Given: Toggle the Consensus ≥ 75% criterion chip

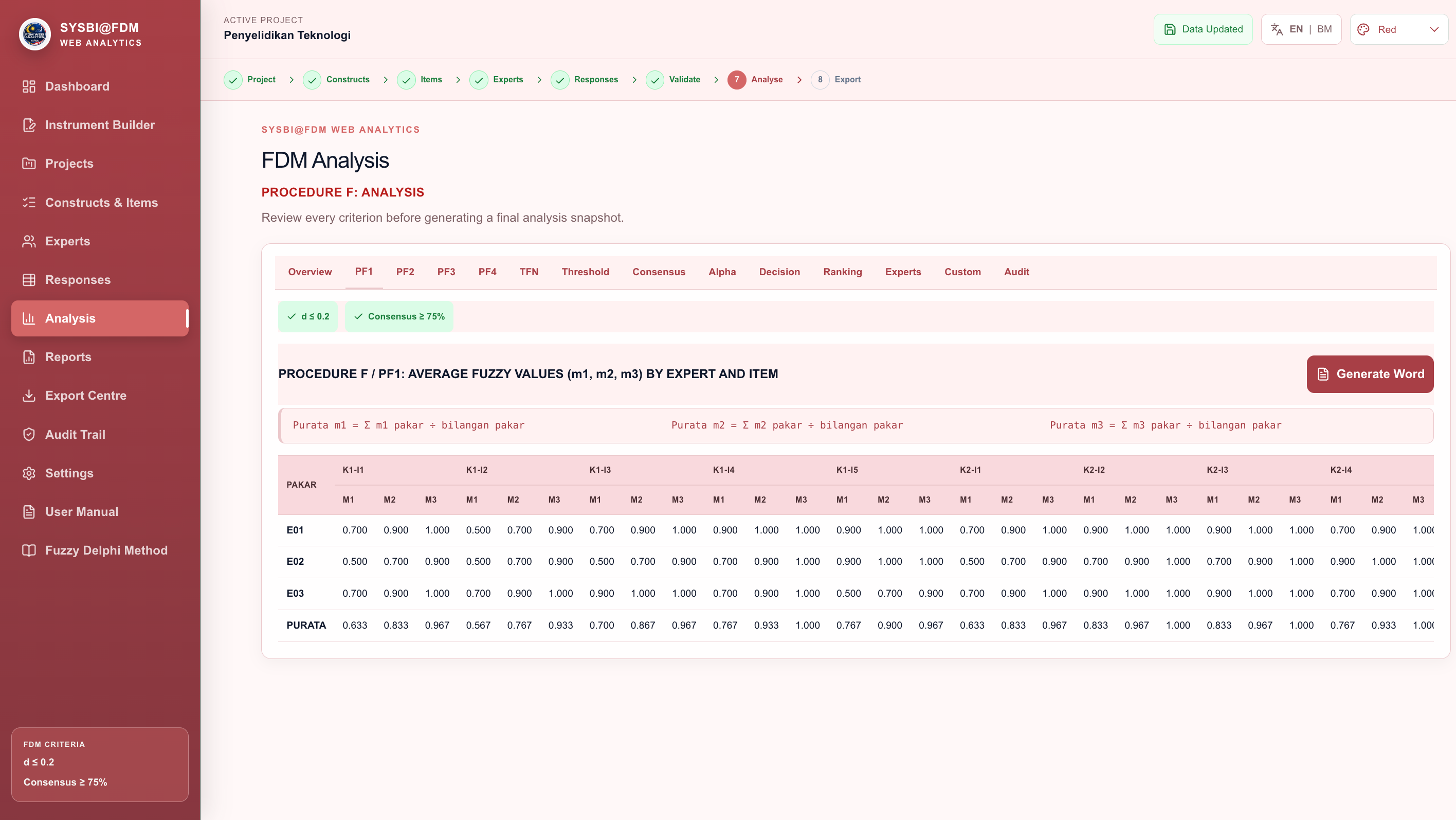Looking at the screenshot, I should point(399,316).
